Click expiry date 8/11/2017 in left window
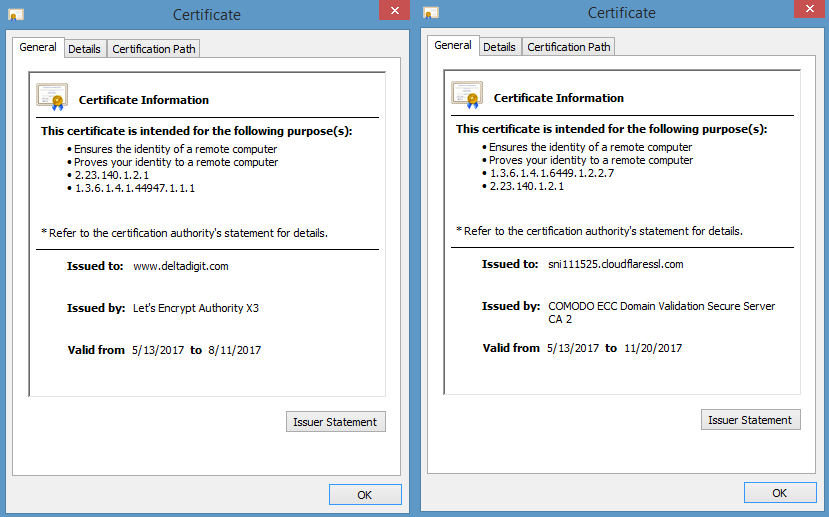 point(235,350)
